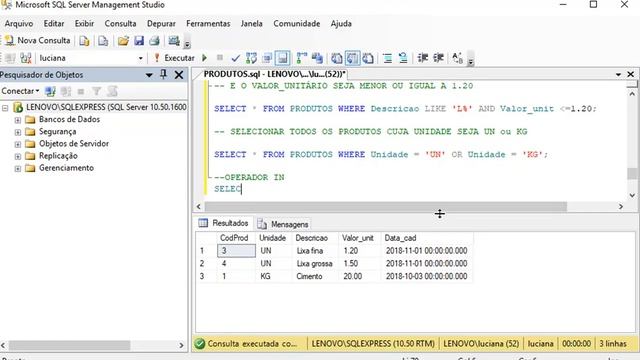Viewport: 640px width, 360px height.
Task: Click the printer-shaped icon next to Save
Action: [154, 41]
